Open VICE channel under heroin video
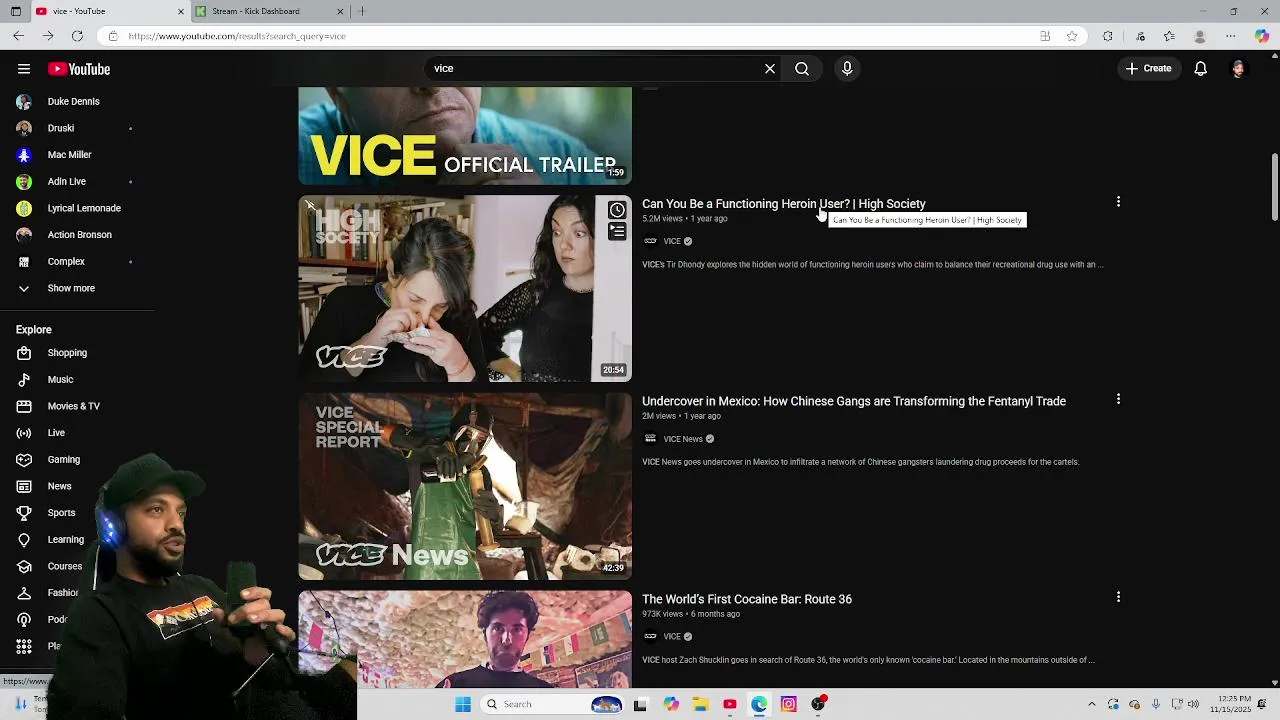The height and width of the screenshot is (720, 1280). (x=672, y=241)
